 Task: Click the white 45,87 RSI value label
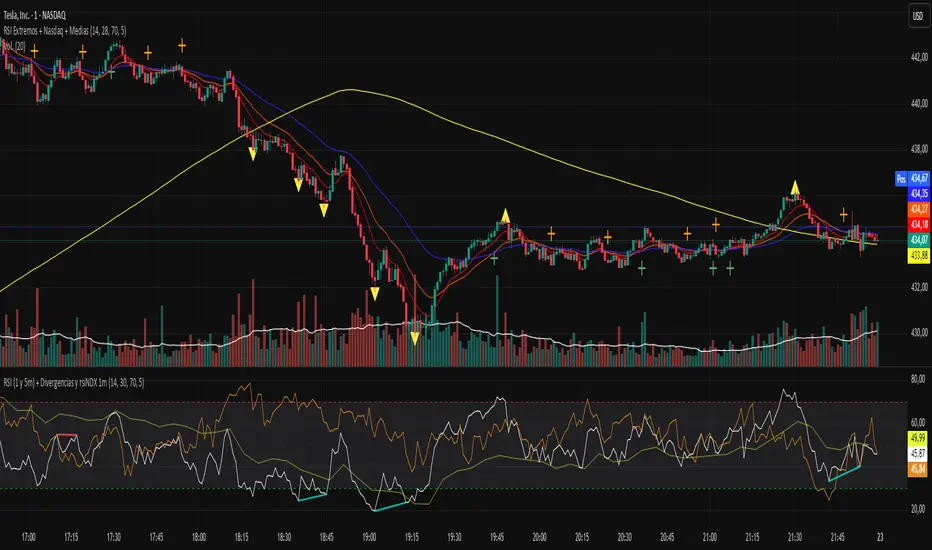click(x=918, y=453)
